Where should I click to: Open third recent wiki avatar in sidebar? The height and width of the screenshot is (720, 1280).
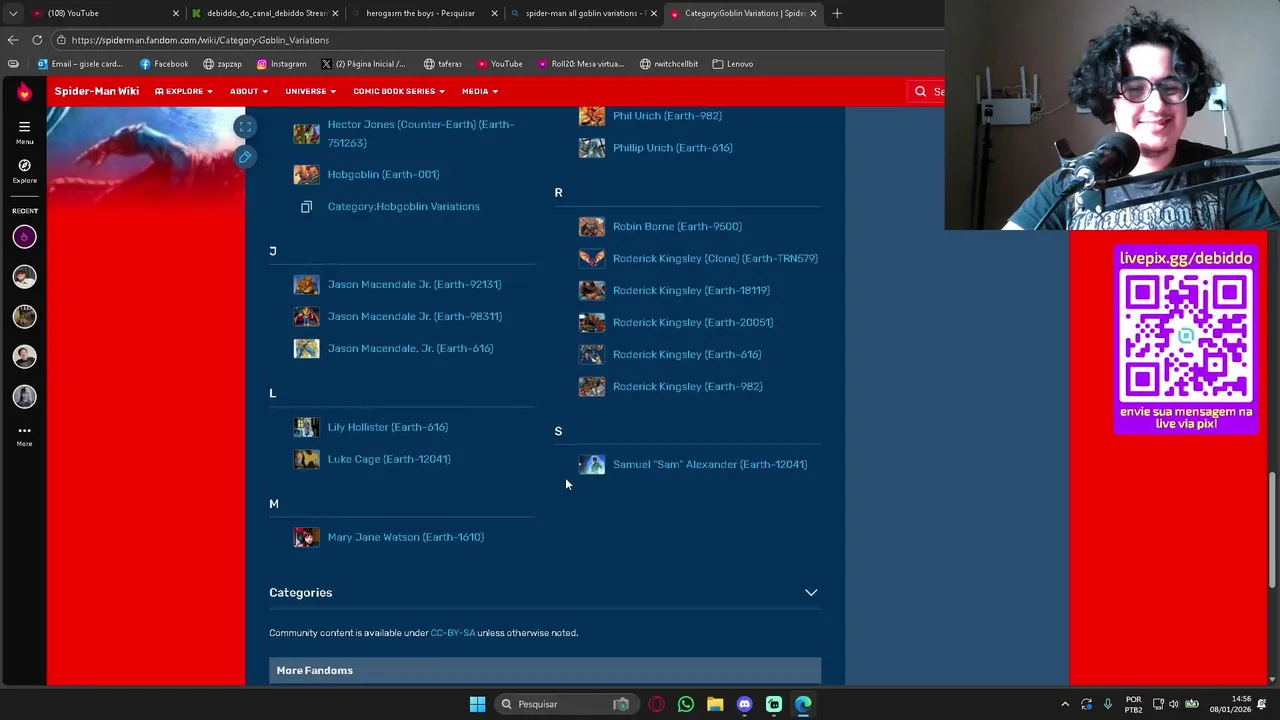point(25,317)
